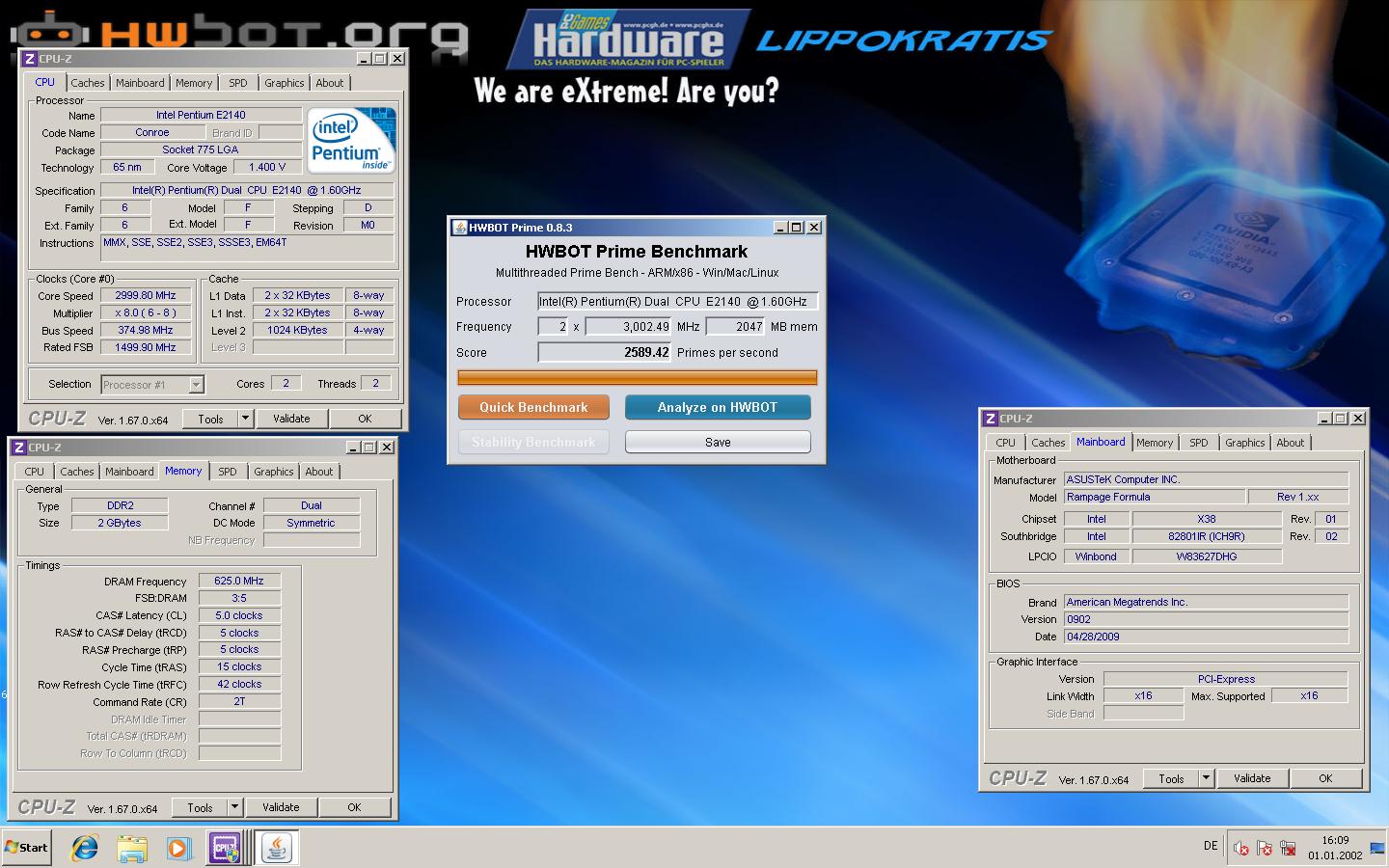
Task: Open the Tools dropdown arrow in the Mainboard CPU-Z window
Action: coord(1206,778)
